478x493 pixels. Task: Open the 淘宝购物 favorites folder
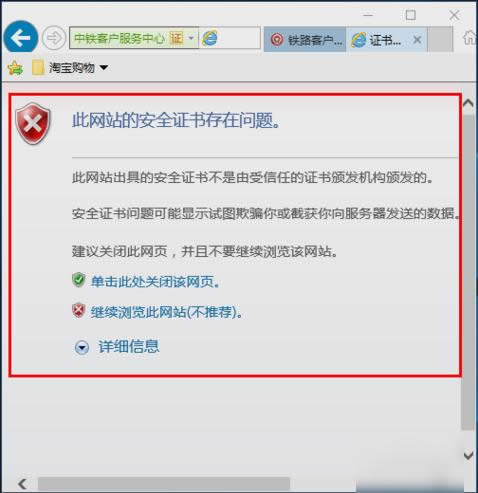click(70, 68)
